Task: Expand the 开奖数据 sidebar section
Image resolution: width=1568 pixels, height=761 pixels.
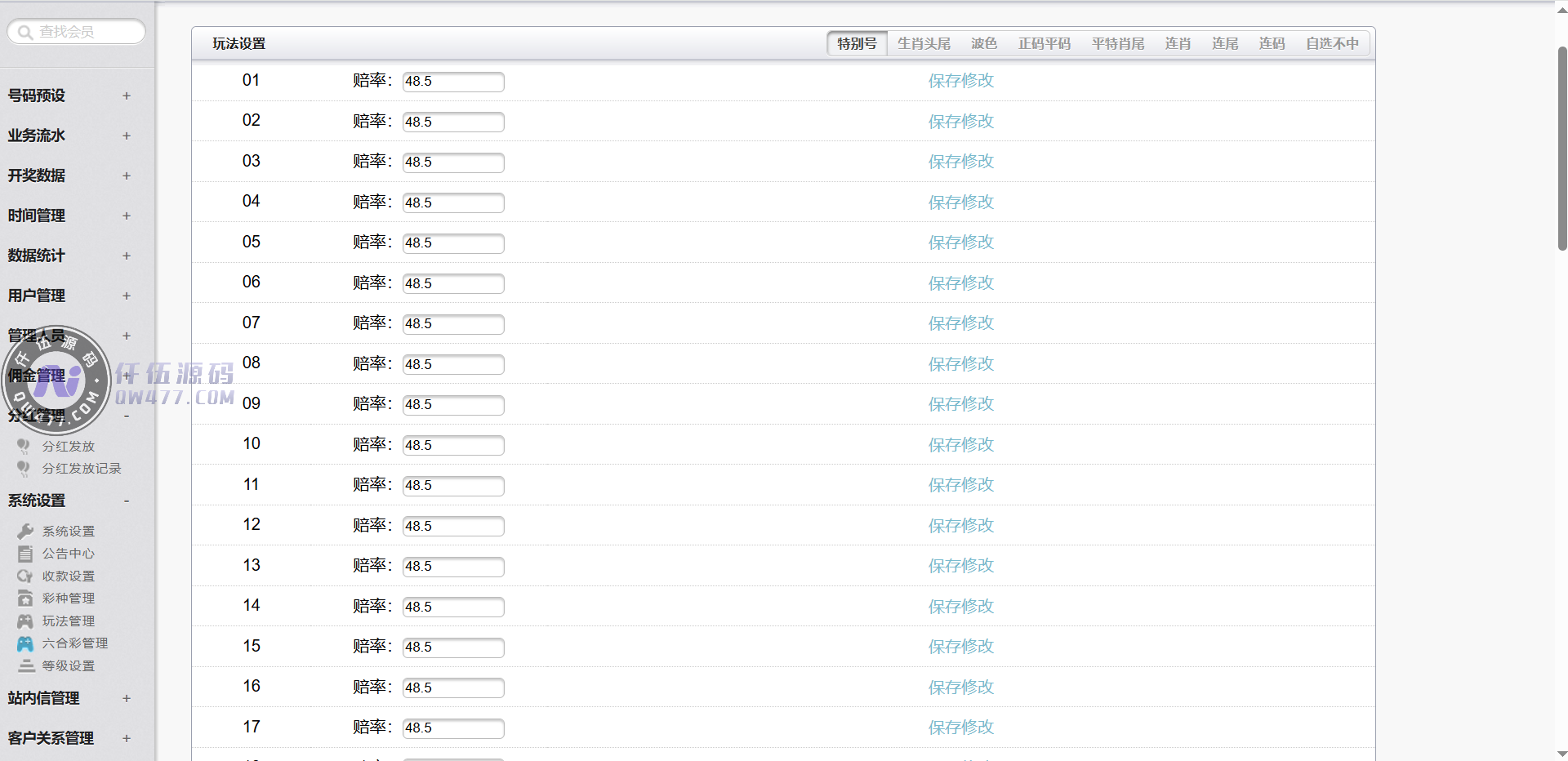Action: (126, 176)
